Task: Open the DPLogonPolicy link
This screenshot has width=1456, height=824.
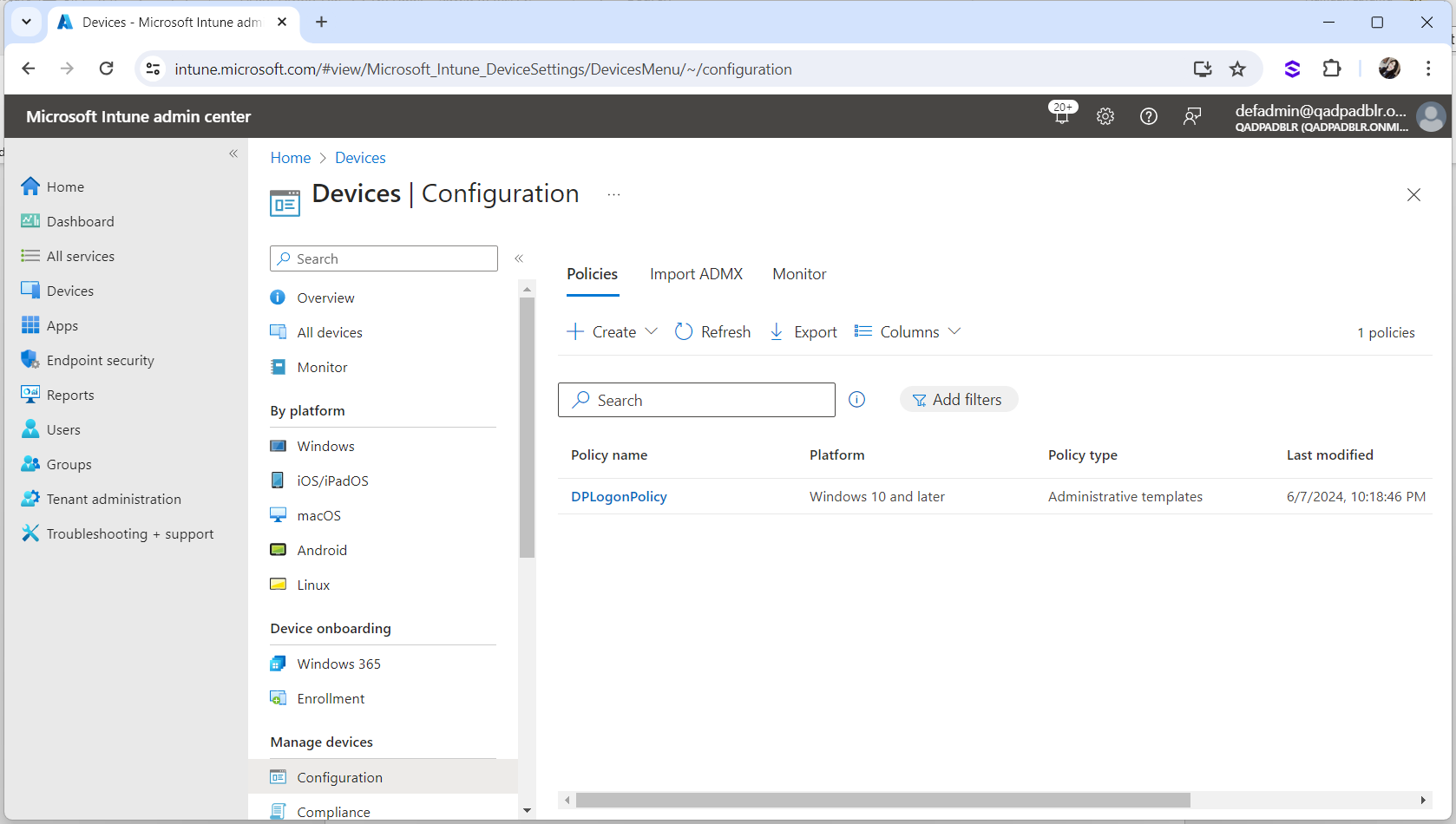Action: [x=619, y=496]
